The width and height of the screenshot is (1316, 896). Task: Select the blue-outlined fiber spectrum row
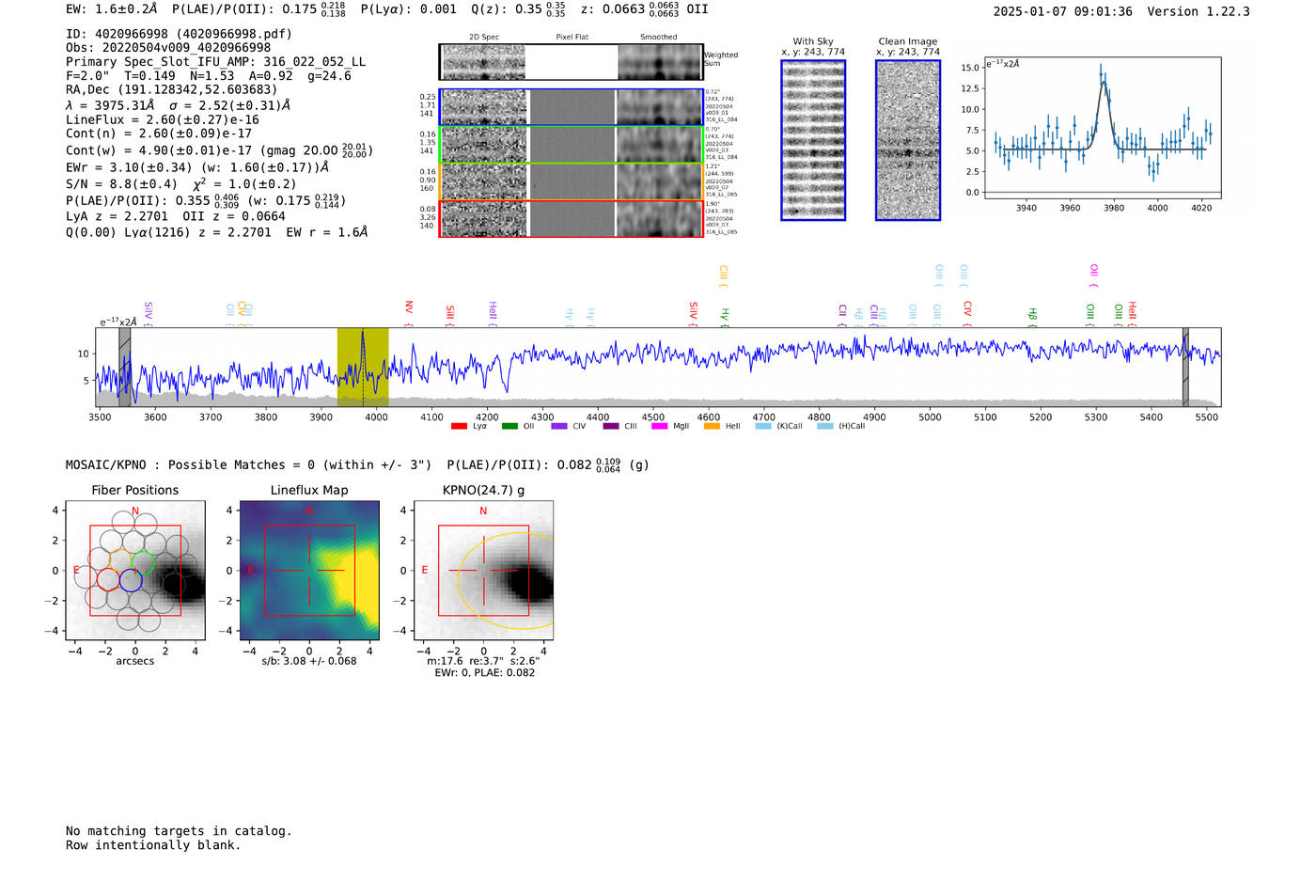571,107
